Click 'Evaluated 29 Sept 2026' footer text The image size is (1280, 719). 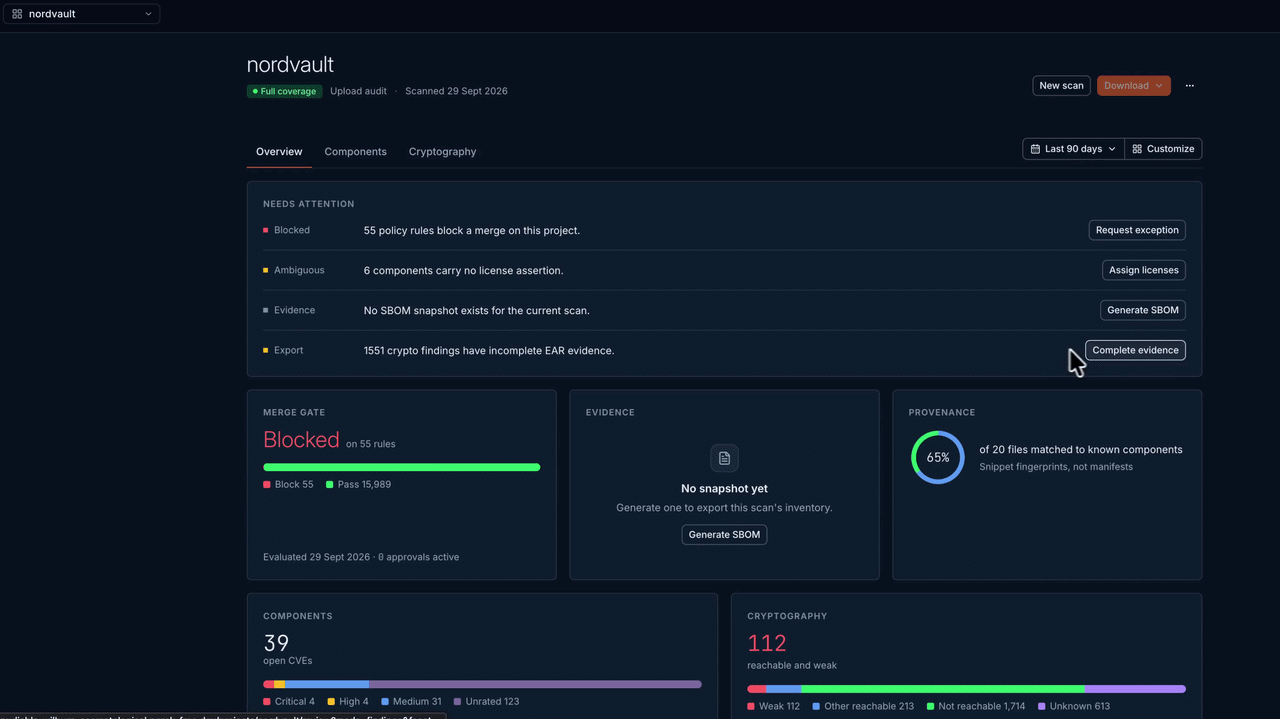[361, 557]
